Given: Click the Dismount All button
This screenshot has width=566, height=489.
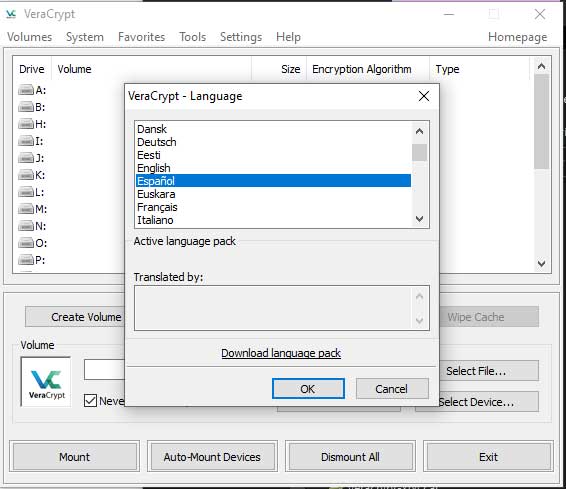Looking at the screenshot, I should coord(350,457).
